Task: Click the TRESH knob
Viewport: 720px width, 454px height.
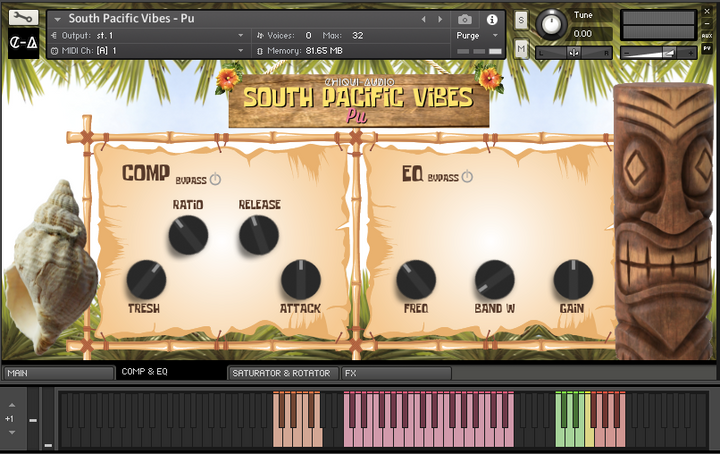Action: (146, 280)
